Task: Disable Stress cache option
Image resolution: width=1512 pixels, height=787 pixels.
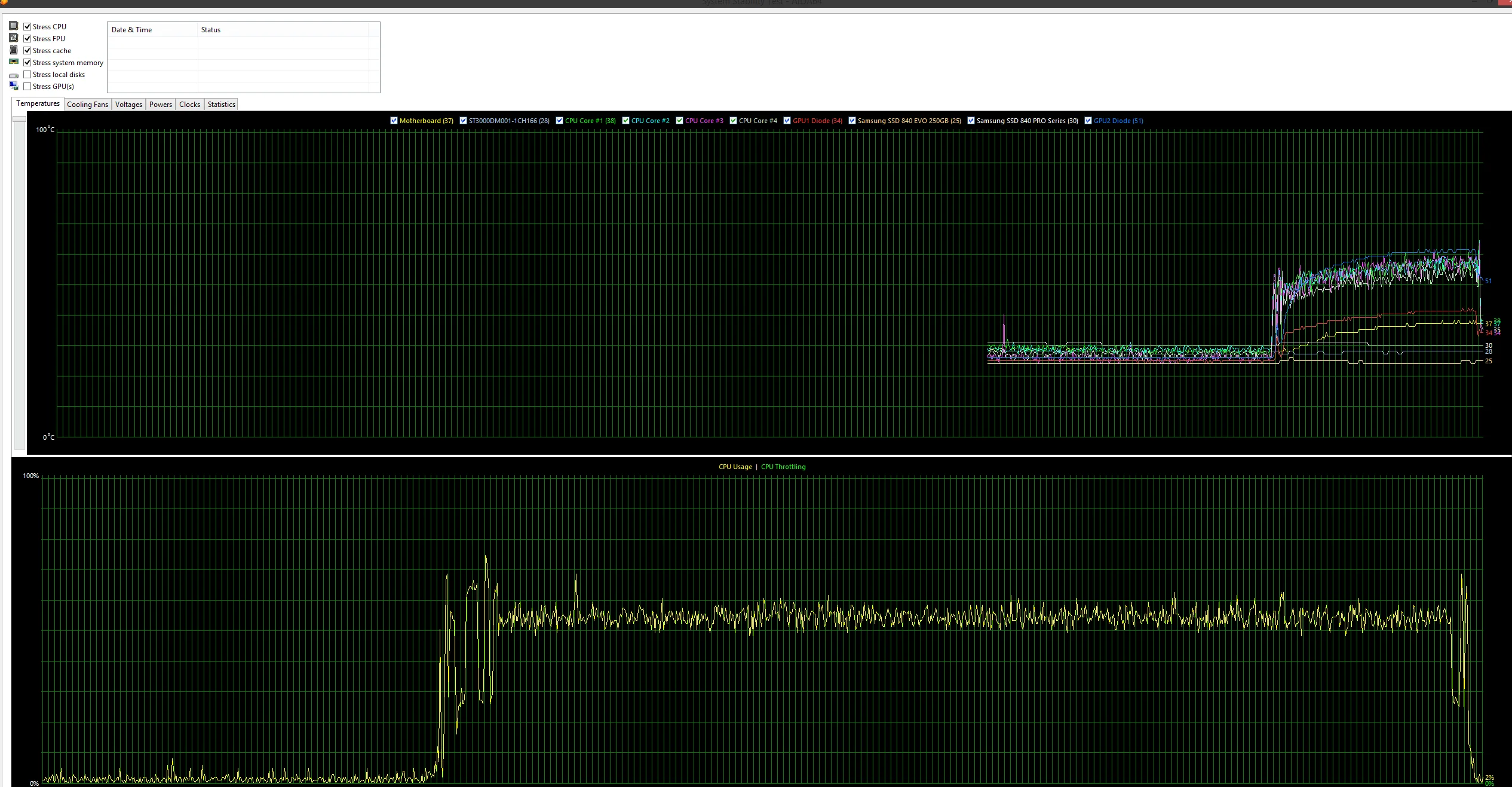Action: (27, 50)
